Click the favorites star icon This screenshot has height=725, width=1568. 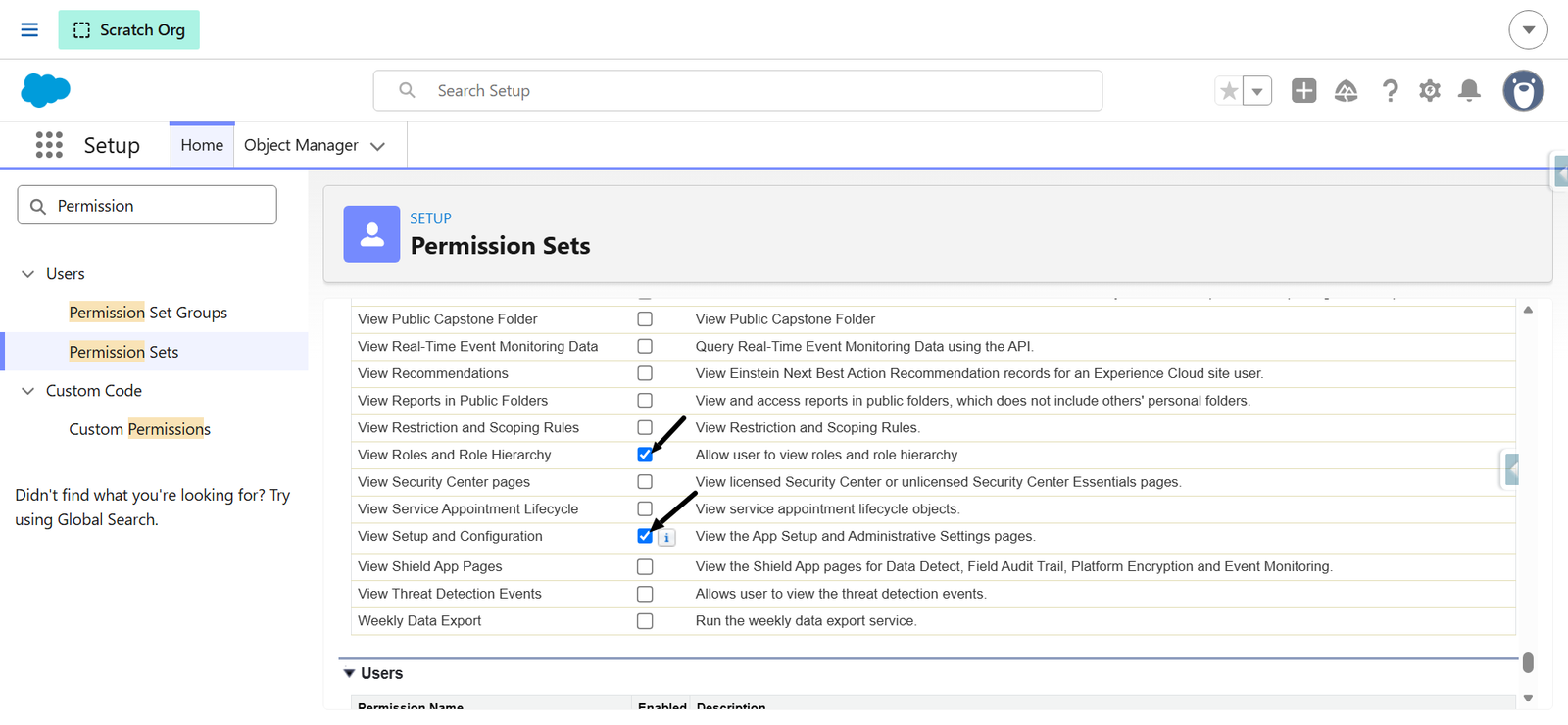[x=1229, y=91]
